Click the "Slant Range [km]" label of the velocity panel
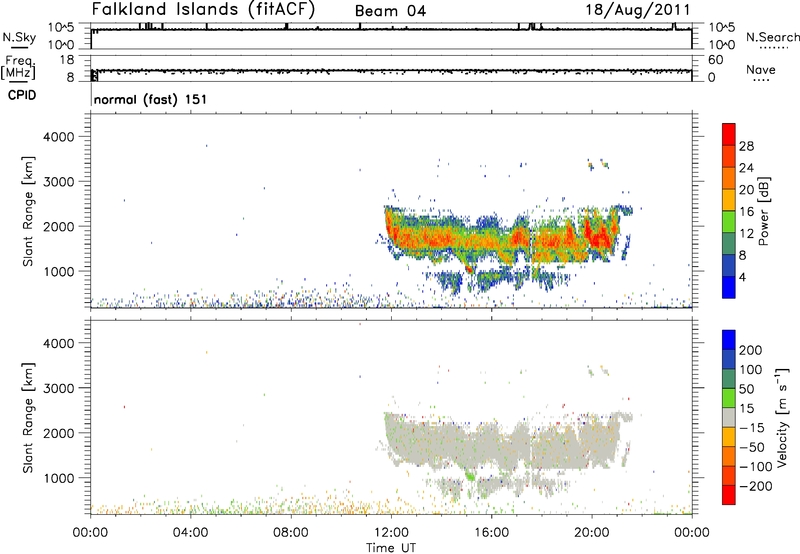The height and width of the screenshot is (554, 800). pos(28,417)
